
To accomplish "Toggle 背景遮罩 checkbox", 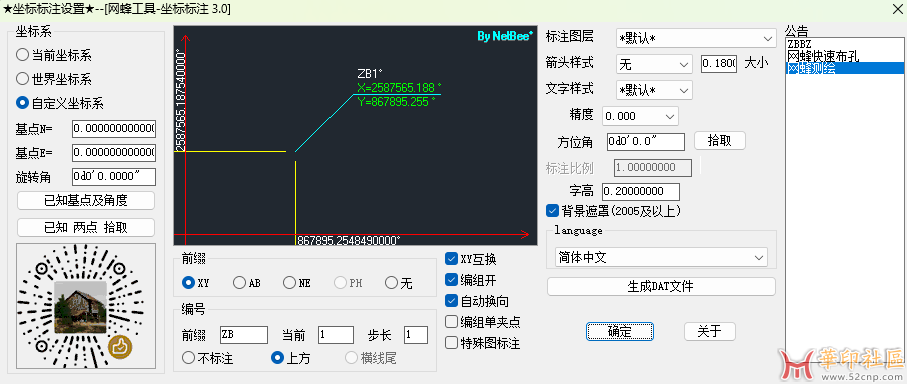I will click(x=614, y=211).
